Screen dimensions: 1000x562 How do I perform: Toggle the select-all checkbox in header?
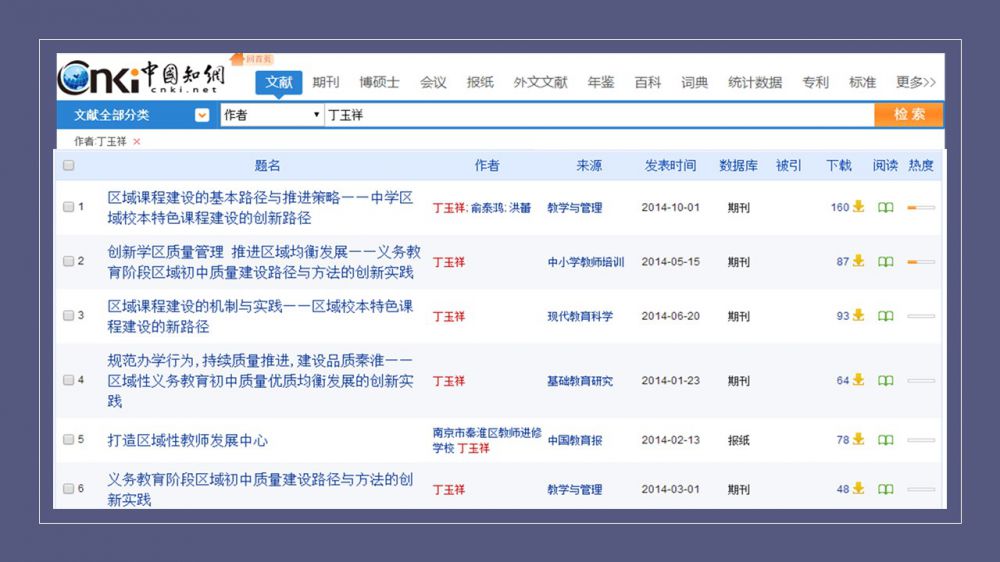pos(69,166)
